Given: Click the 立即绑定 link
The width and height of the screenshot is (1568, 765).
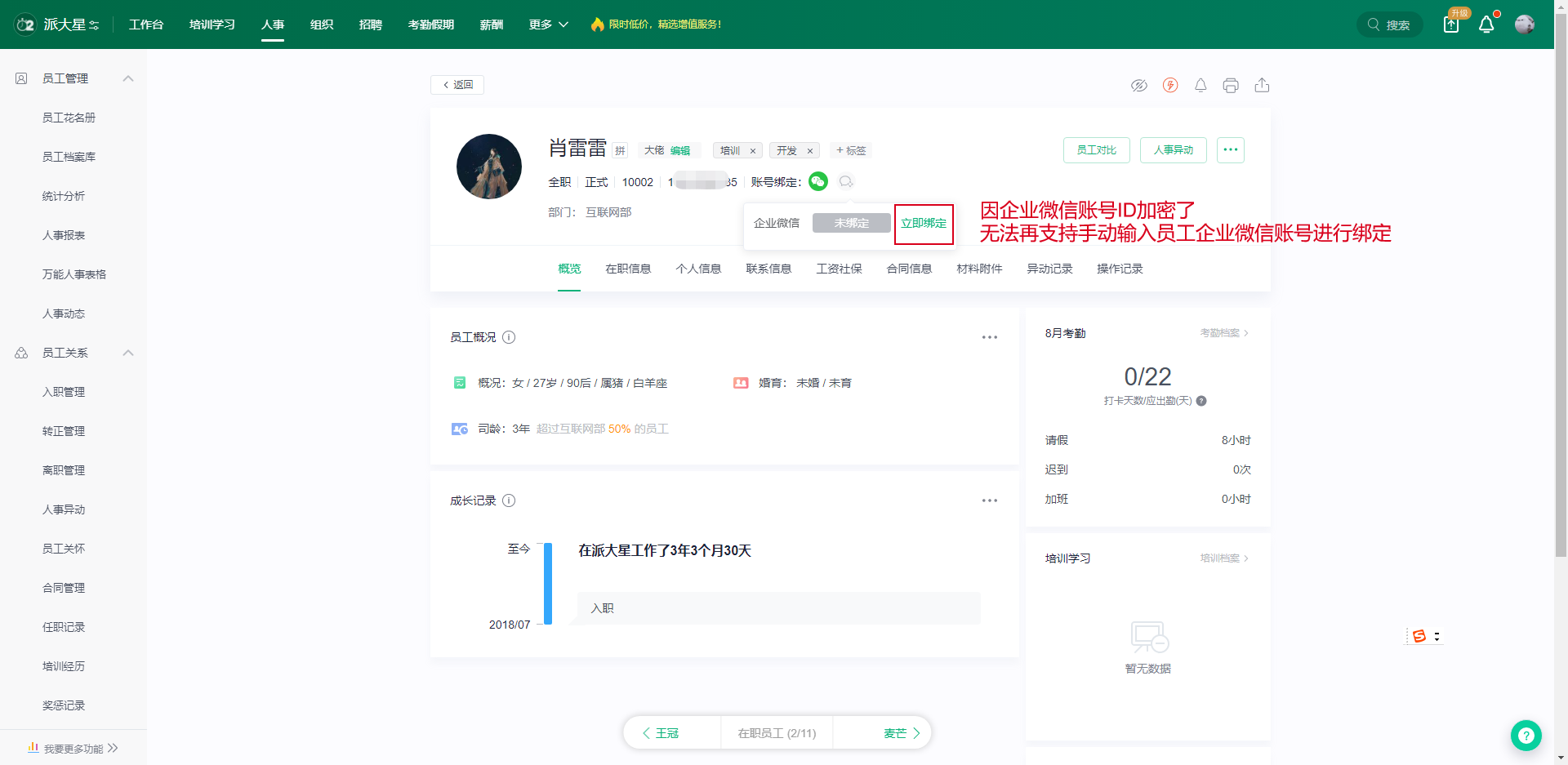Looking at the screenshot, I should 924,224.
